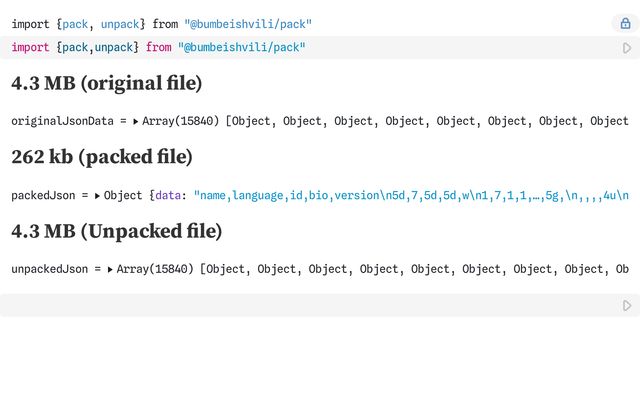Viewport: 640px width, 400px height.
Task: Expand the packedJson object triangle
Action: click(97, 196)
